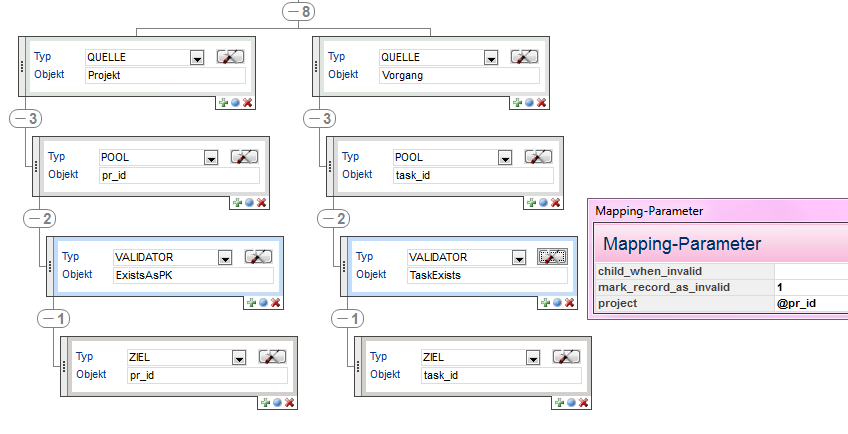Edit Objekt field containing Vorgang
This screenshot has width=848, height=434.
tap(459, 75)
